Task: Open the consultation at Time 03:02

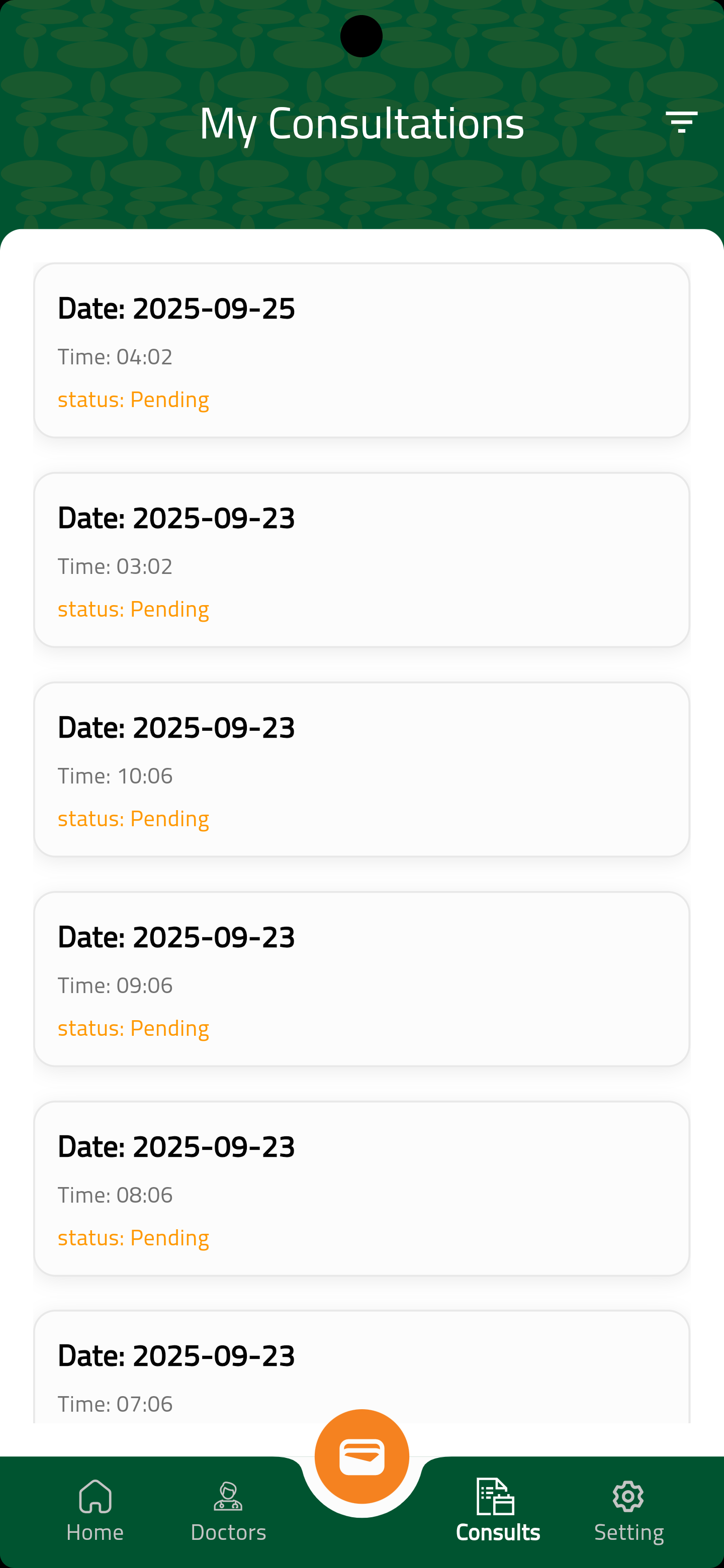Action: (x=361, y=559)
